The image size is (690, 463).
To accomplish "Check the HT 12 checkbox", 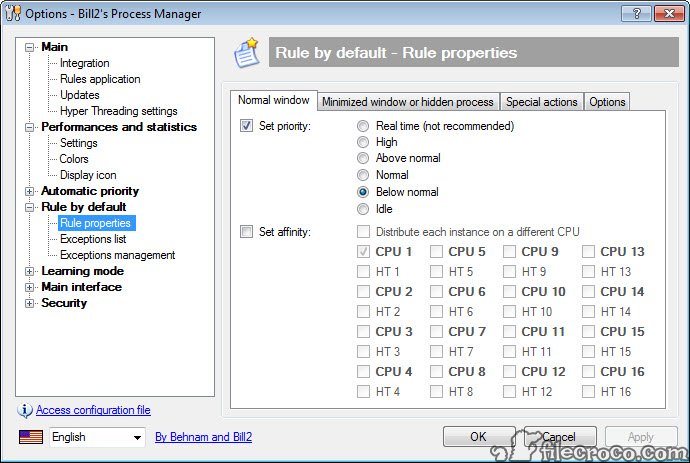I will 510,391.
